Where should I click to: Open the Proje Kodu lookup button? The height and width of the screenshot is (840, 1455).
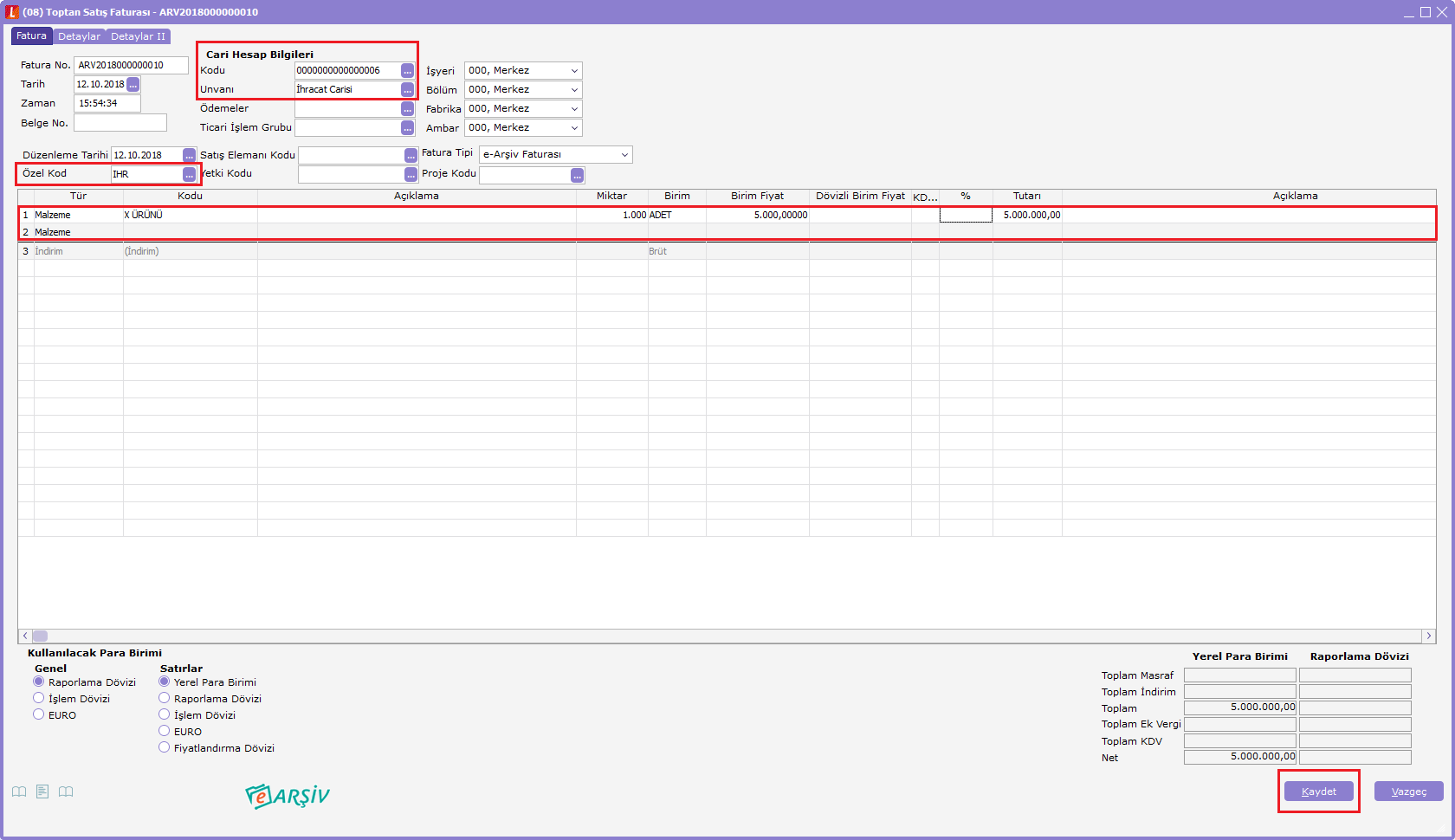[577, 176]
